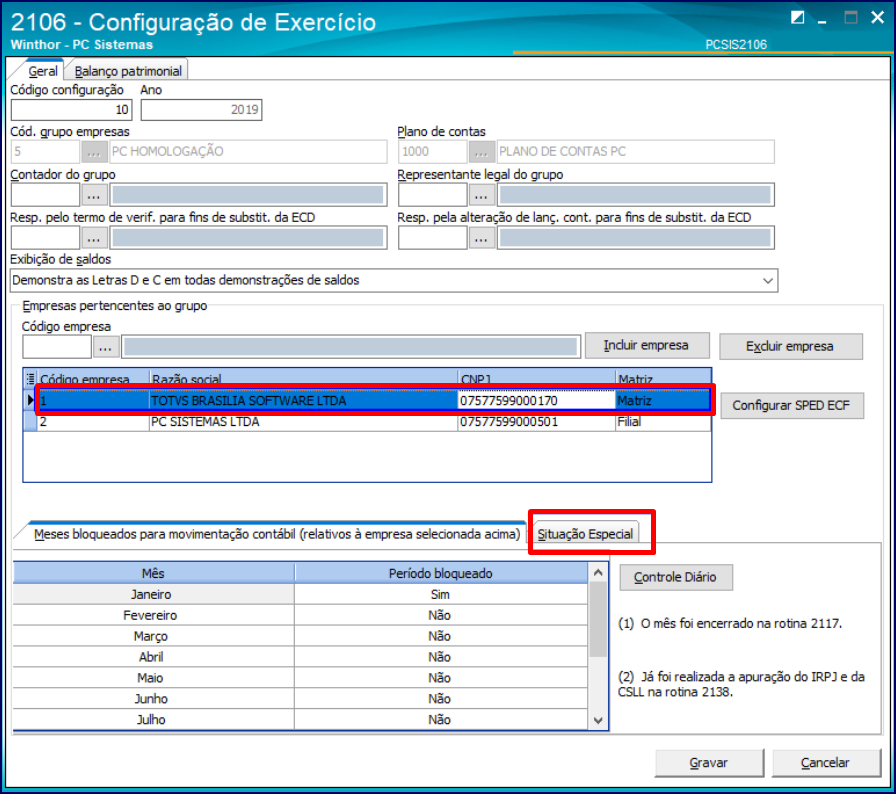This screenshot has height=794, width=896.
Task: Open lookup for Representante legal do grupo
Action: [x=481, y=195]
